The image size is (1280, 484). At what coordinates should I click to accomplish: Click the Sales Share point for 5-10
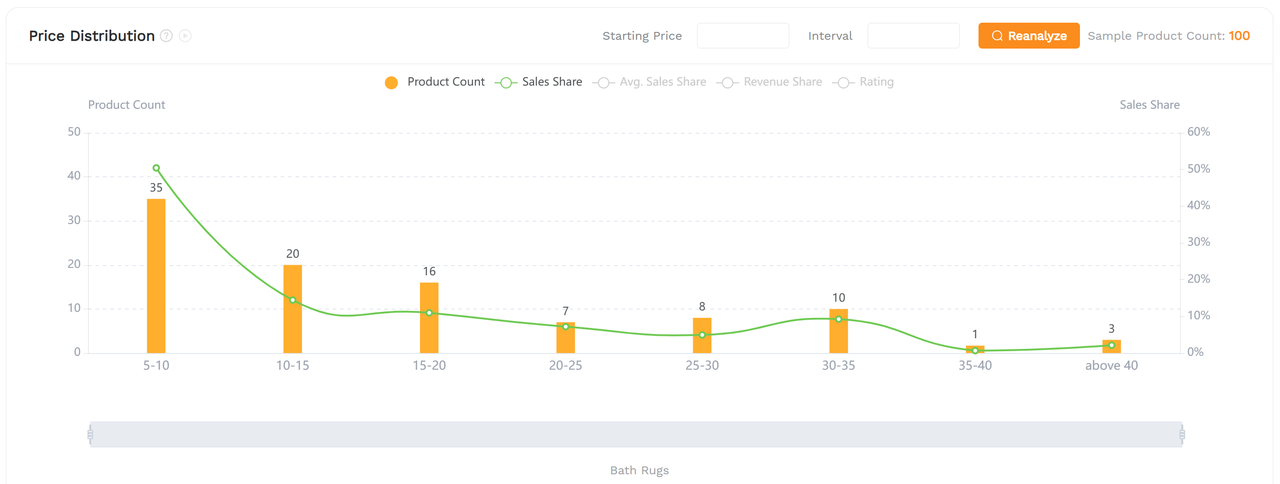tap(156, 168)
